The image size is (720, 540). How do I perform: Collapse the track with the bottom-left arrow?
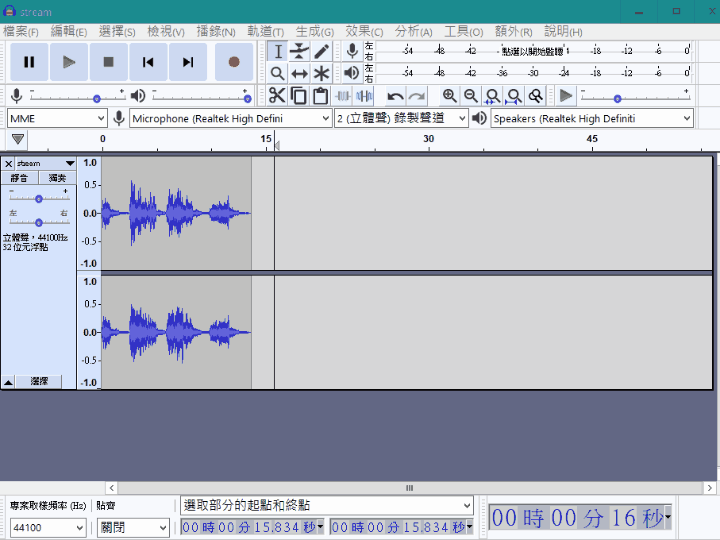tap(8, 382)
